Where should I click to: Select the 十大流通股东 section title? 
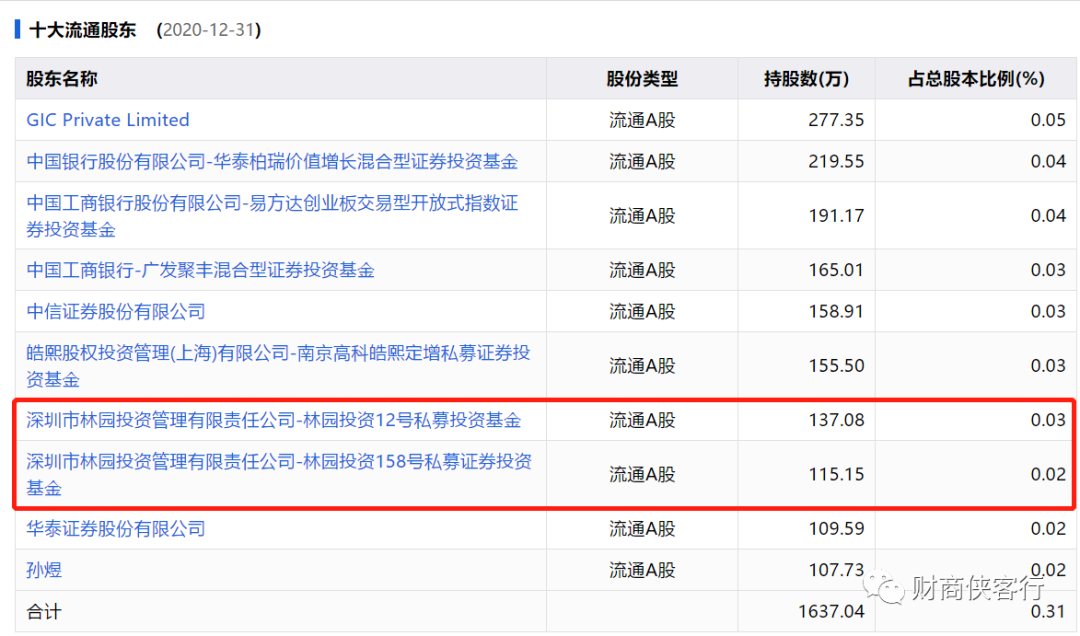tap(83, 30)
